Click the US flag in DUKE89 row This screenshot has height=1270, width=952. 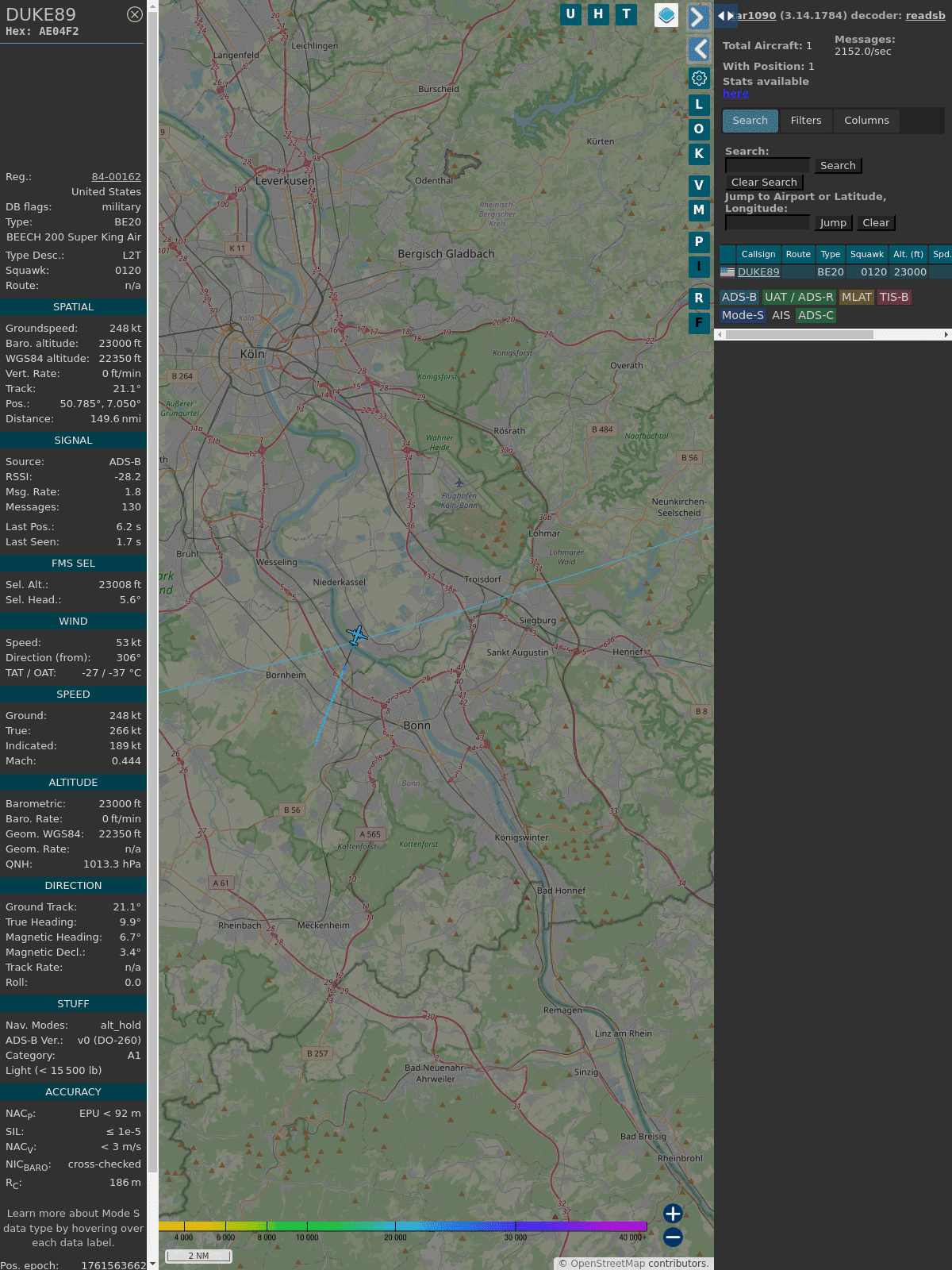pos(727,271)
